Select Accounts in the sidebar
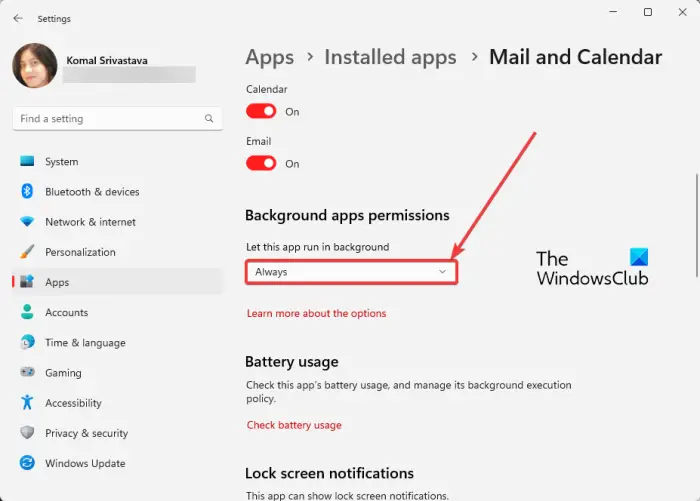The height and width of the screenshot is (501, 700). point(117,312)
